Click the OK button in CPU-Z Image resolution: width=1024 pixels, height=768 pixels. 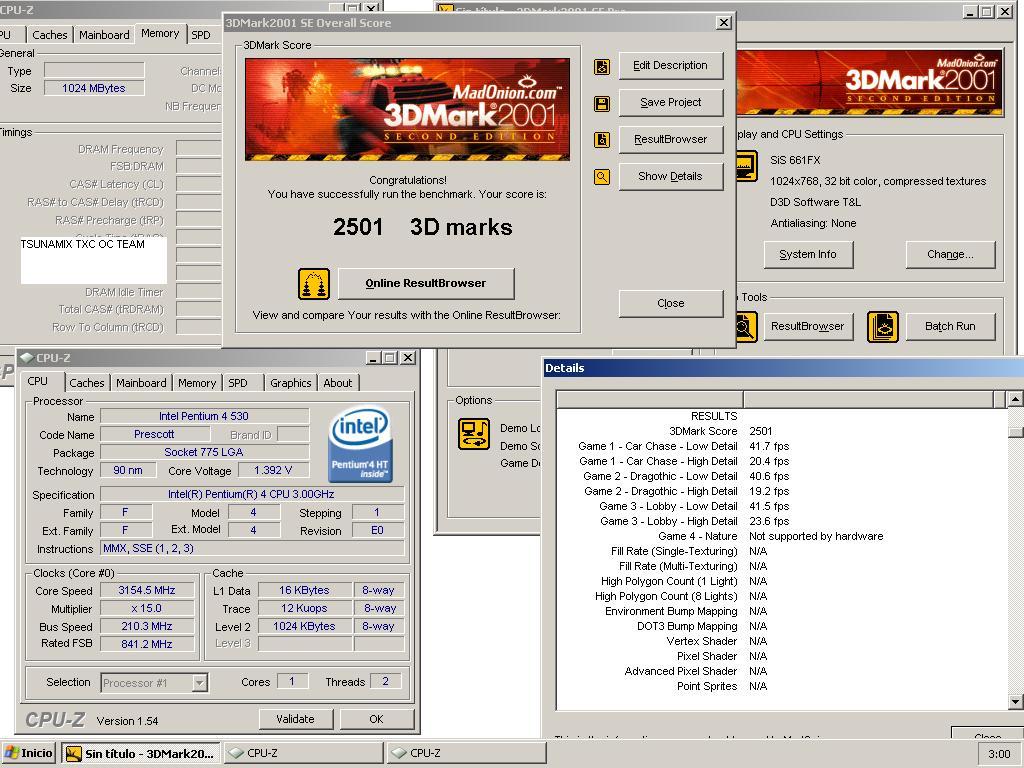[x=377, y=719]
